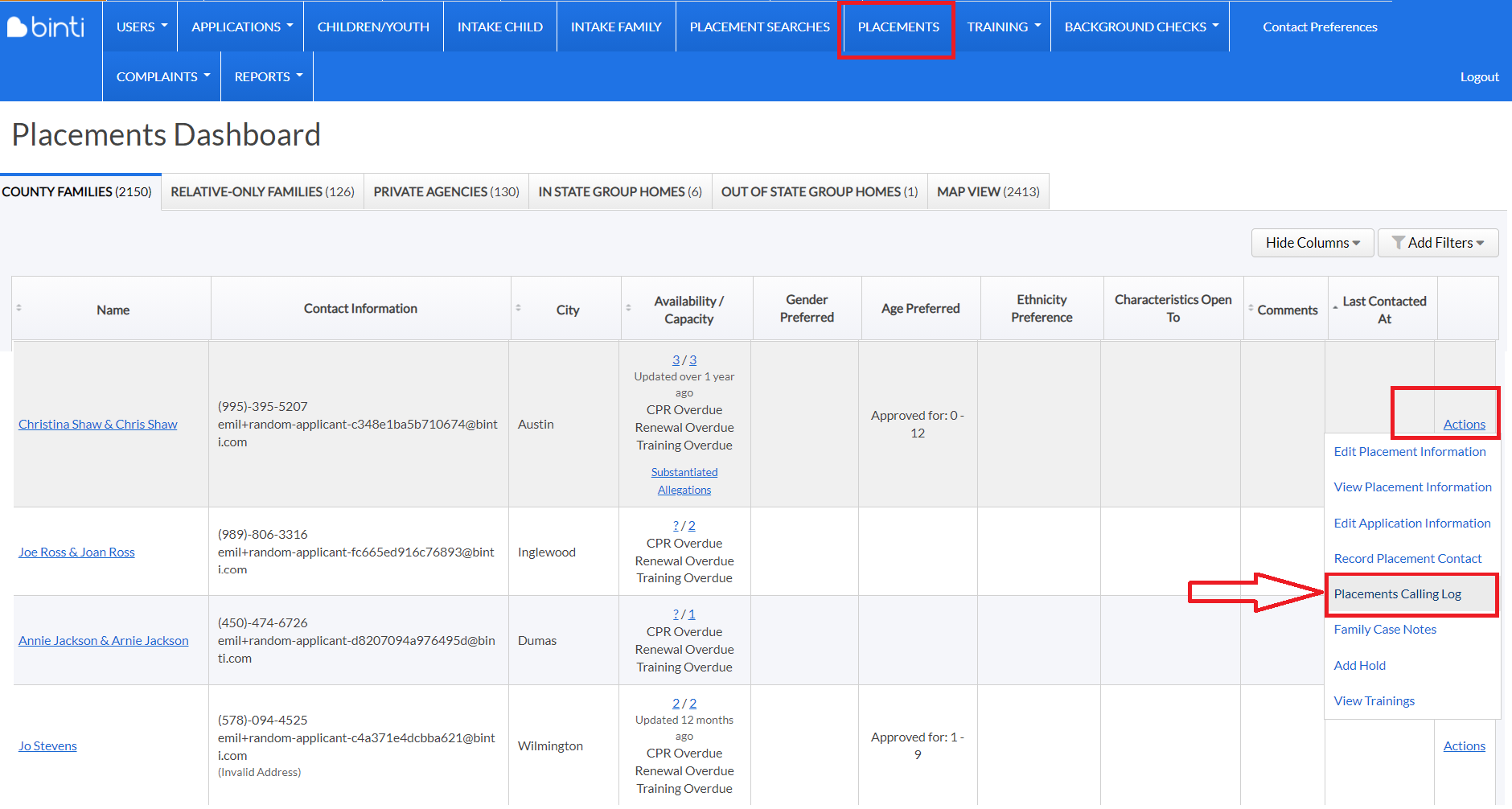Open Add Filters funnel dropdown
The width and height of the screenshot is (1512, 809).
pos(1438,243)
